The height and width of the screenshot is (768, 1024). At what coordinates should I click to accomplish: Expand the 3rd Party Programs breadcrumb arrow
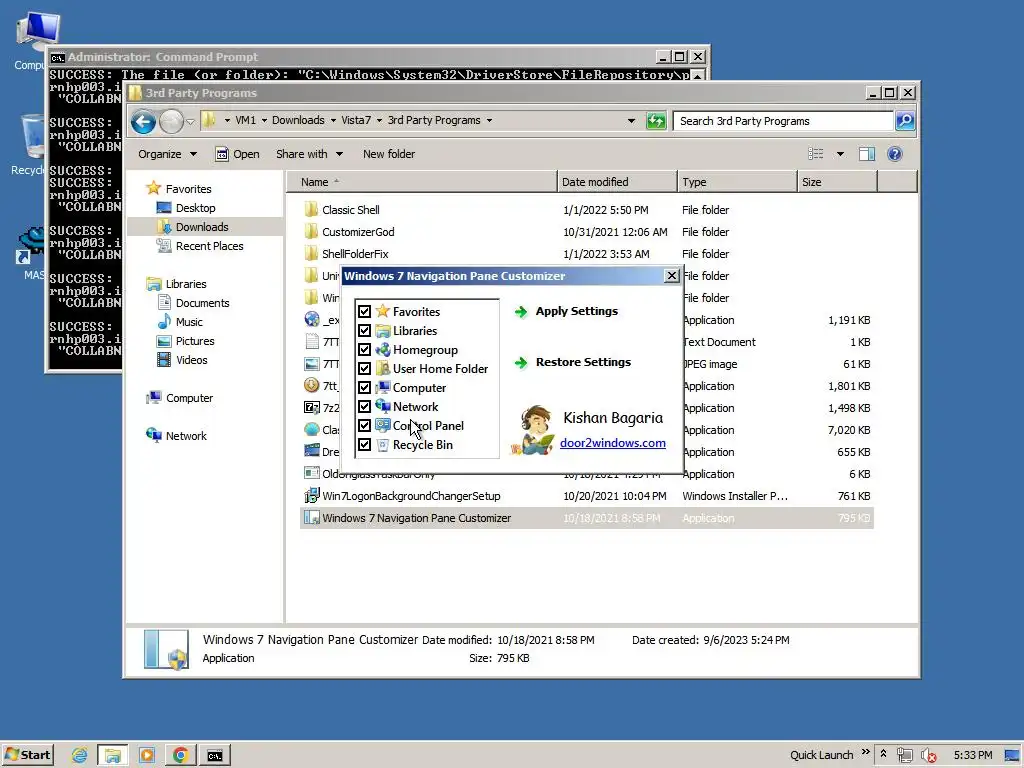tap(489, 120)
